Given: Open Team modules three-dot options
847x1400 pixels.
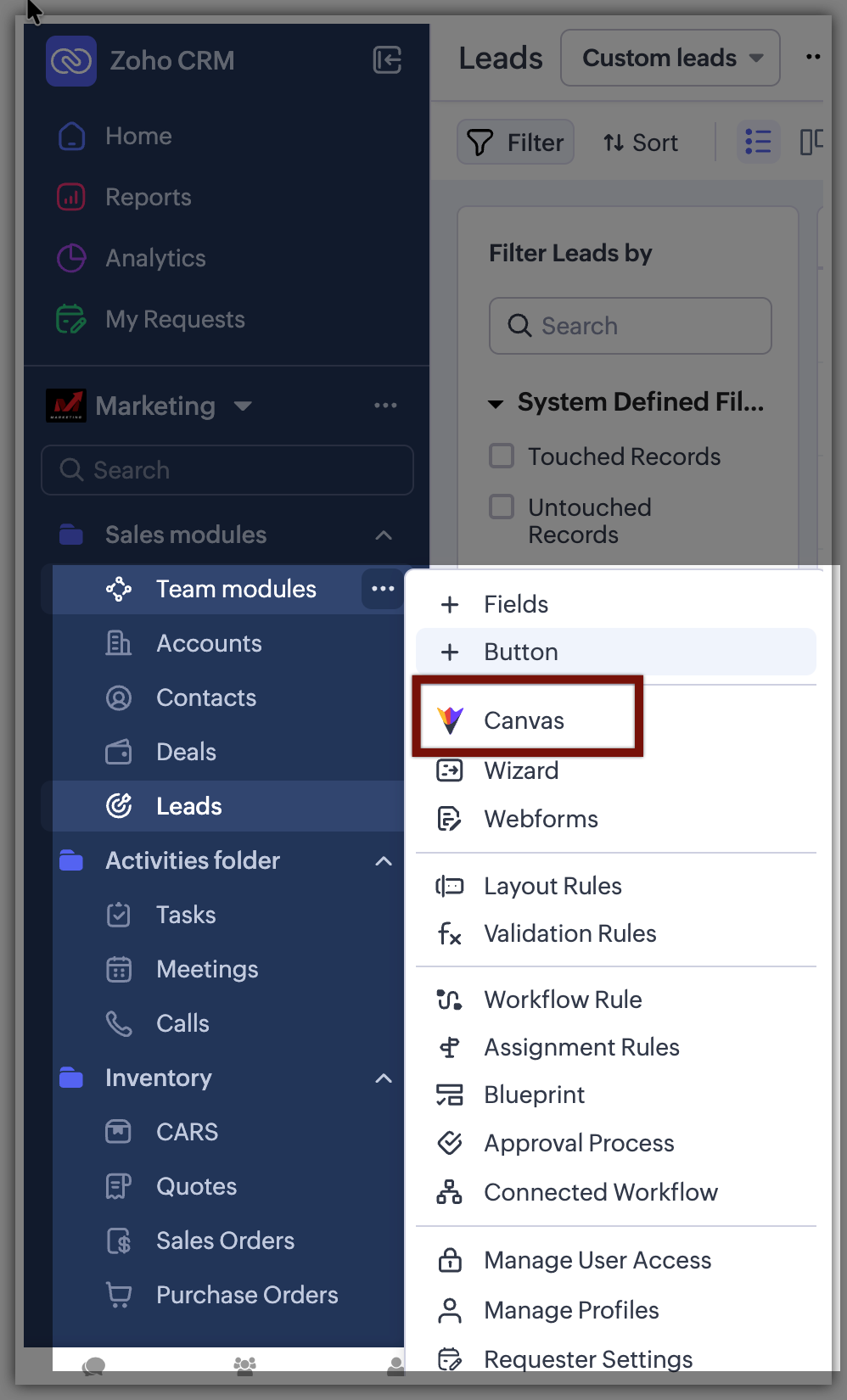Looking at the screenshot, I should 383,589.
